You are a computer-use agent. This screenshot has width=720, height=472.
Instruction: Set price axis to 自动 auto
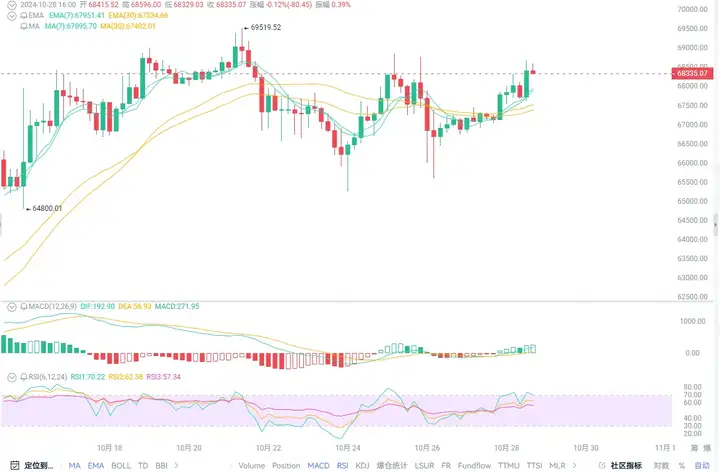point(702,466)
